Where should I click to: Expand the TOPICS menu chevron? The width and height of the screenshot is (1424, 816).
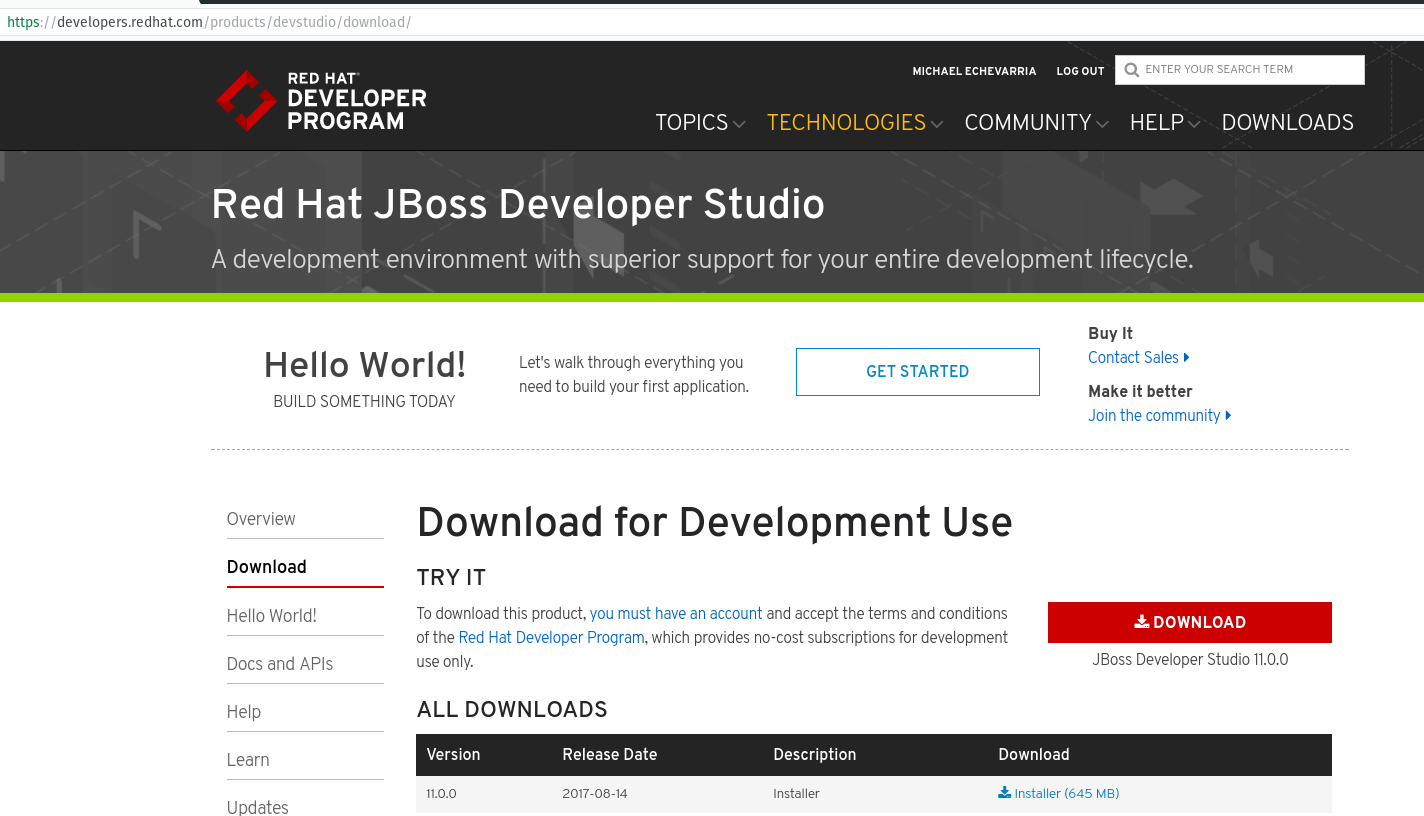(739, 124)
